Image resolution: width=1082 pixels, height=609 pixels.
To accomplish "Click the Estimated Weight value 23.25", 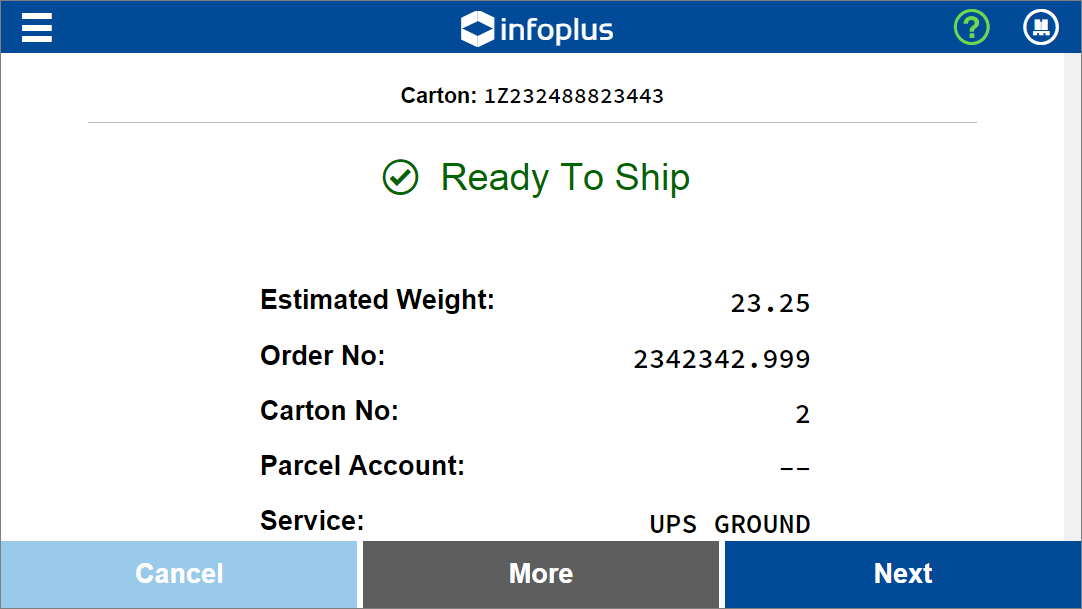I will 770,303.
